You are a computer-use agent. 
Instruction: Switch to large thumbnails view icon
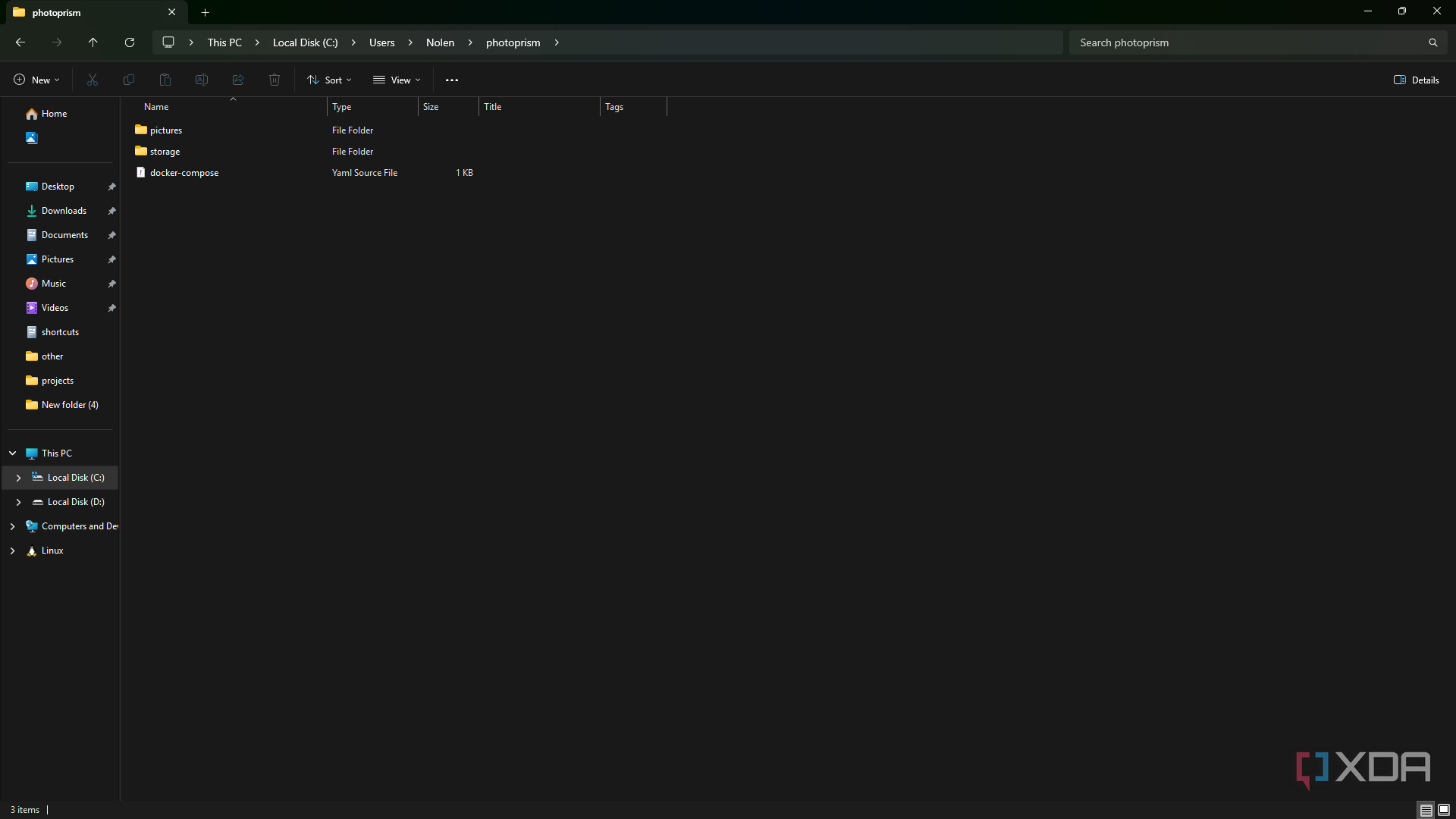pos(1444,810)
